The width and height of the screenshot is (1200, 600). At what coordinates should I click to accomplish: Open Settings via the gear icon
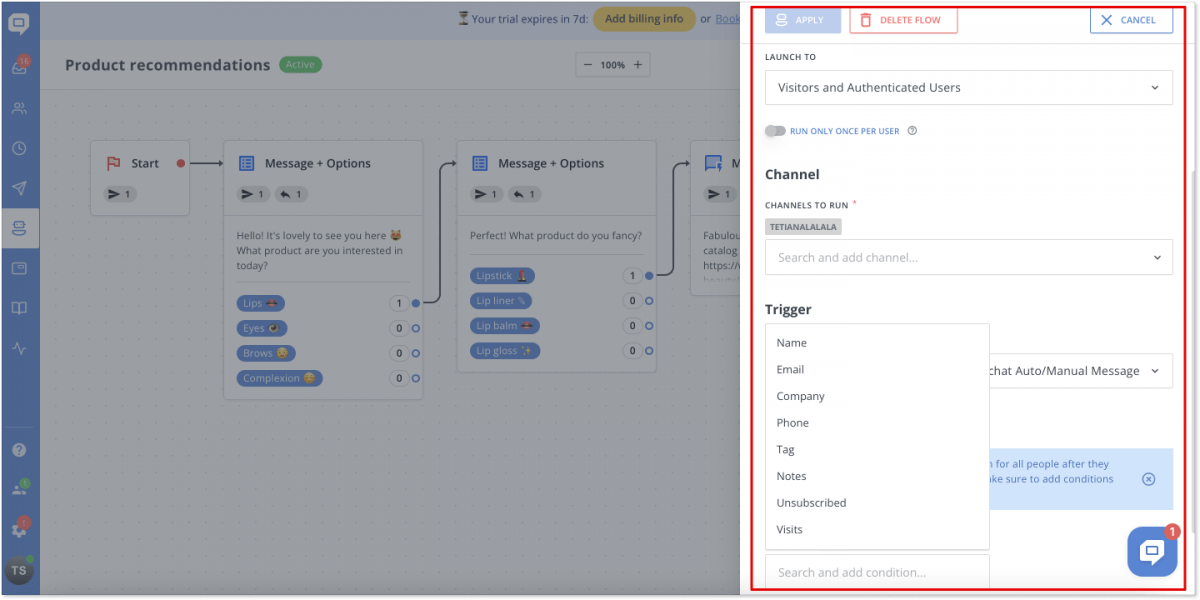(x=19, y=528)
